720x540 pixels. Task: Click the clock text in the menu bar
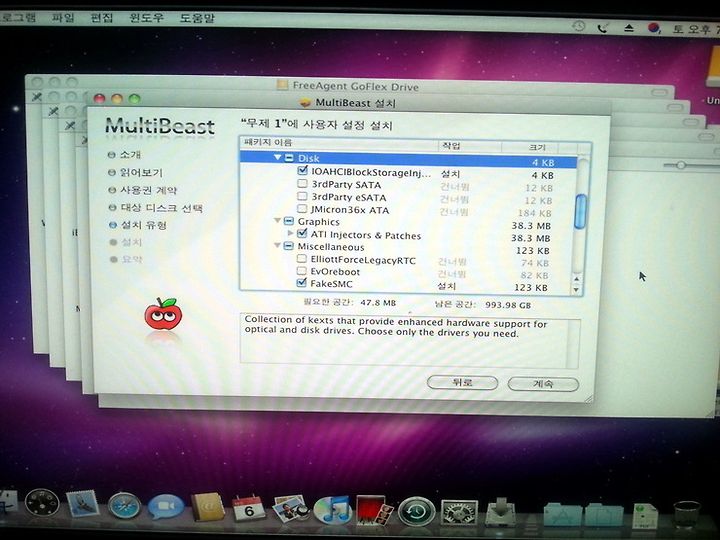point(696,29)
